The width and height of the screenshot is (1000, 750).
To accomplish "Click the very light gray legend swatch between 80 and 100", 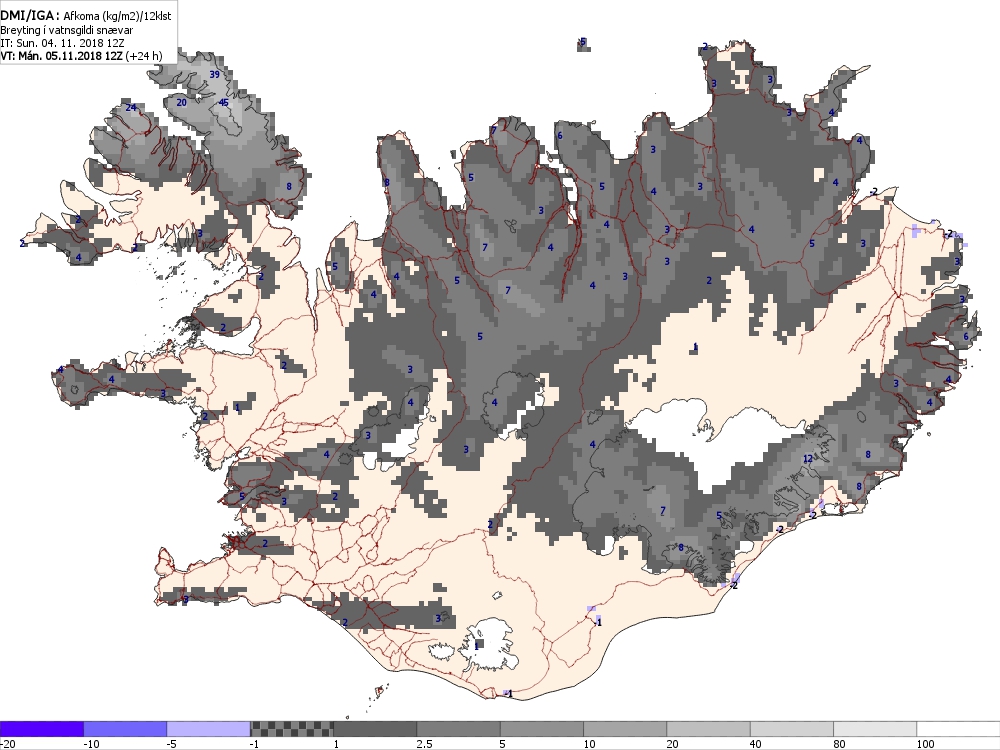I will tap(875, 729).
